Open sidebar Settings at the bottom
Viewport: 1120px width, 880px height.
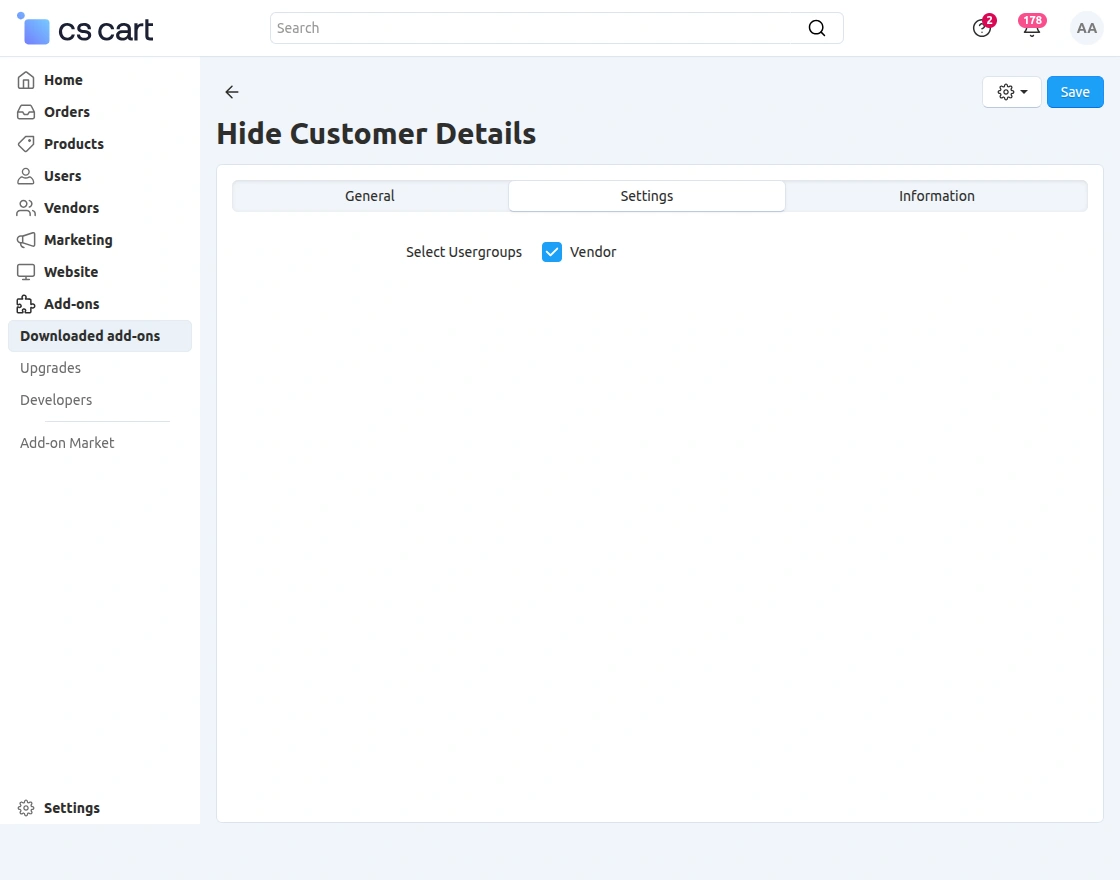[x=71, y=808]
